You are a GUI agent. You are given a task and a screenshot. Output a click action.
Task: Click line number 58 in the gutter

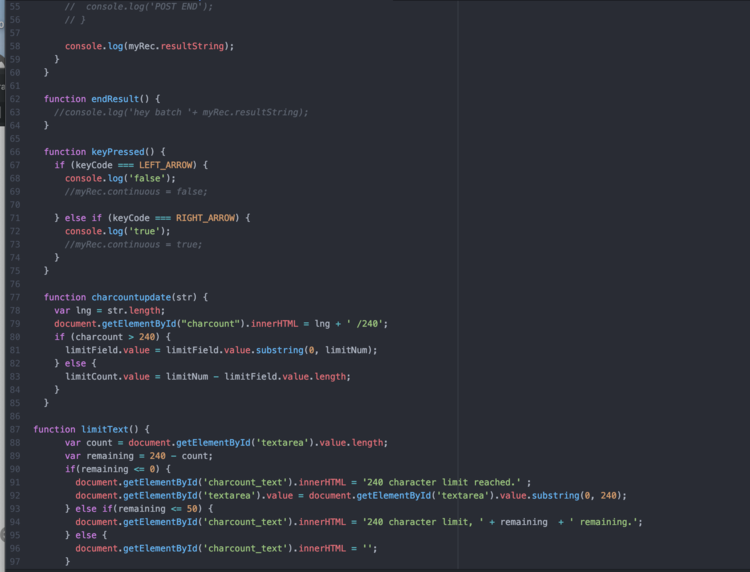[15, 46]
